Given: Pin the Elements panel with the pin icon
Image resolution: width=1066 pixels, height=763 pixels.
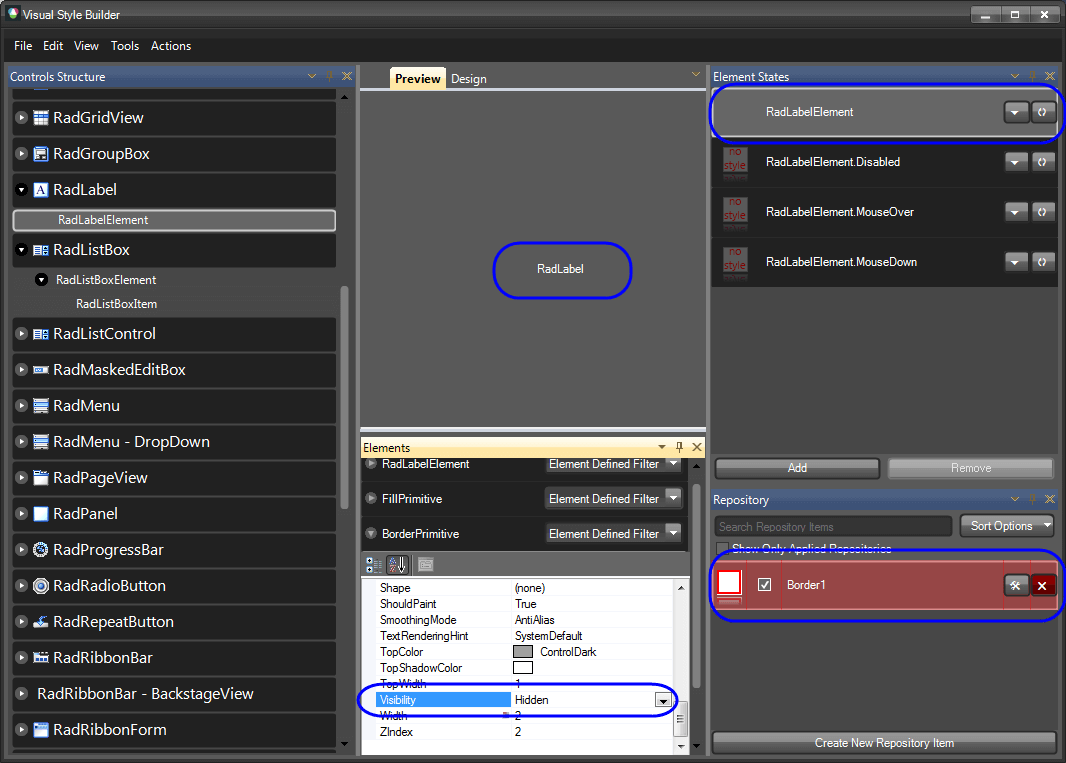Looking at the screenshot, I should tap(678, 447).
